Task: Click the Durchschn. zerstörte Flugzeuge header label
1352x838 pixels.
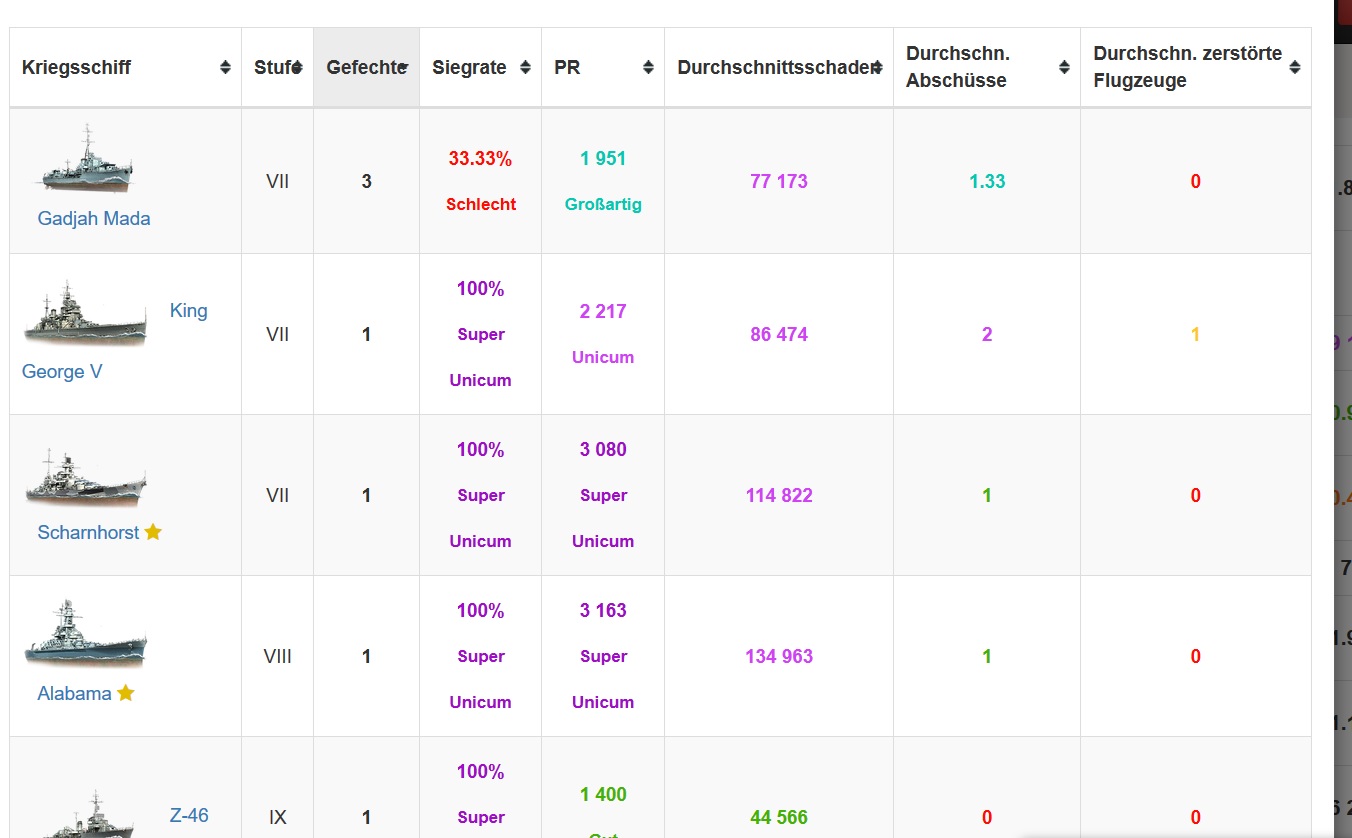Action: [x=1187, y=67]
